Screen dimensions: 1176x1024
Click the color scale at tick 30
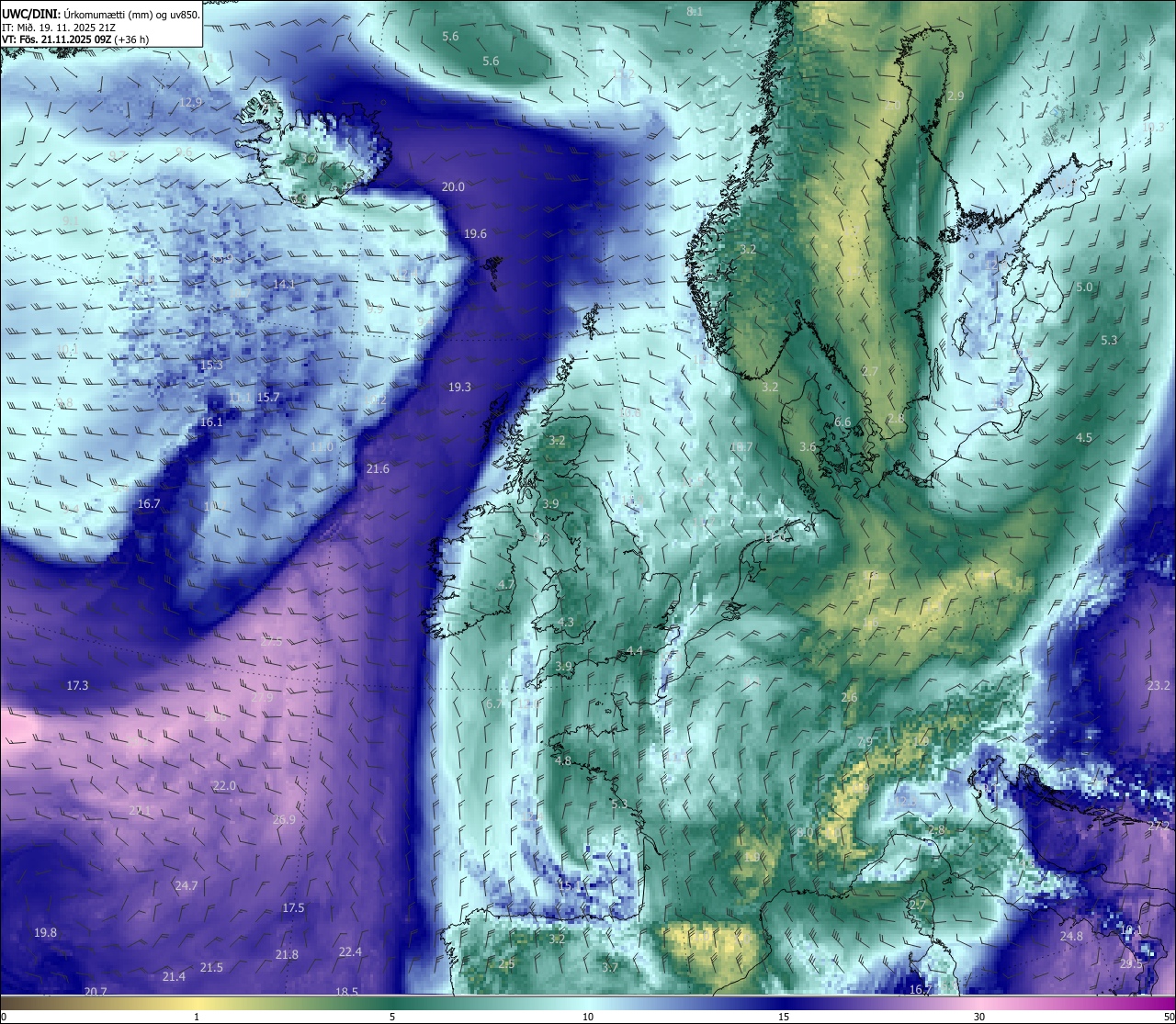(979, 1017)
